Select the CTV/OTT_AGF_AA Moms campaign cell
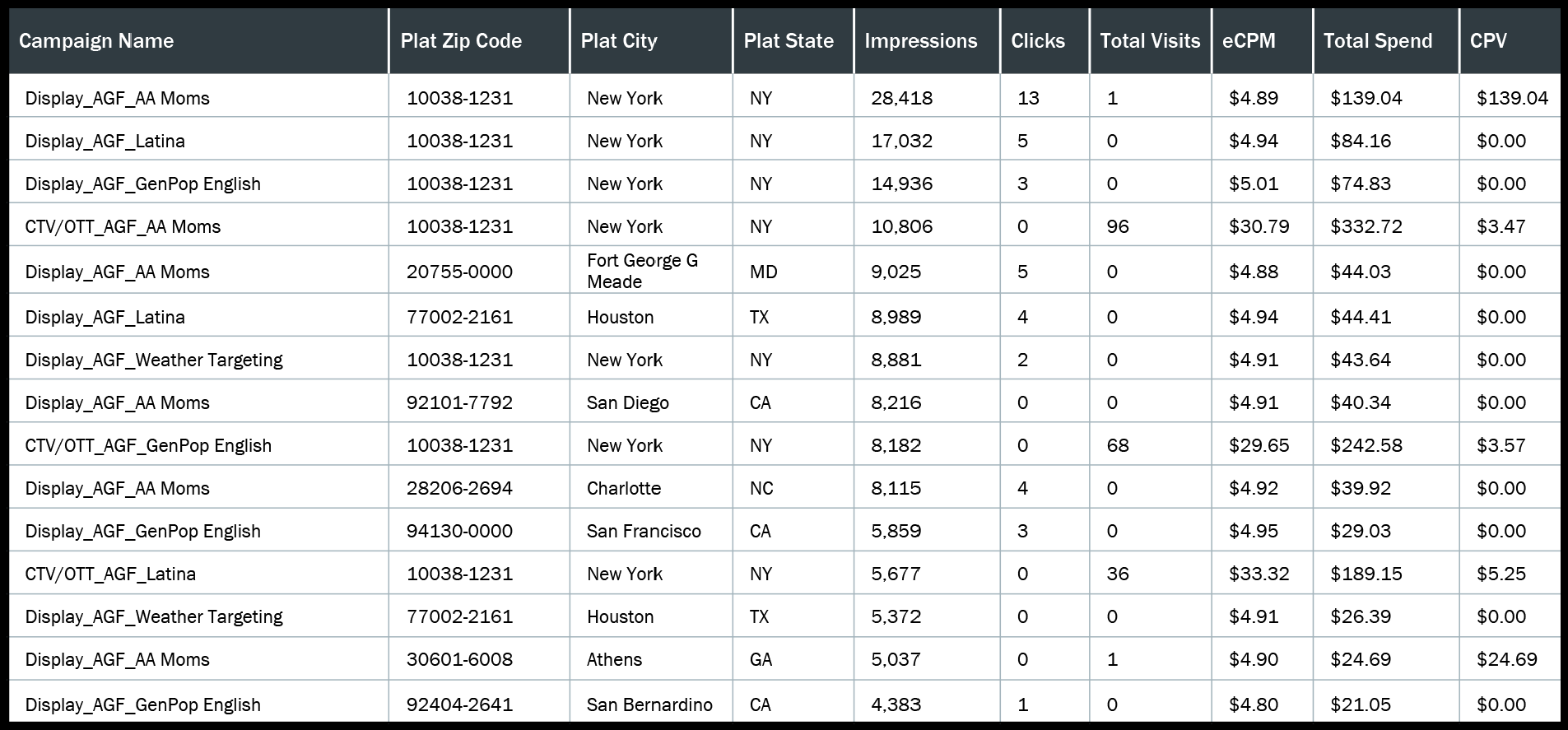 pyautogui.click(x=123, y=226)
